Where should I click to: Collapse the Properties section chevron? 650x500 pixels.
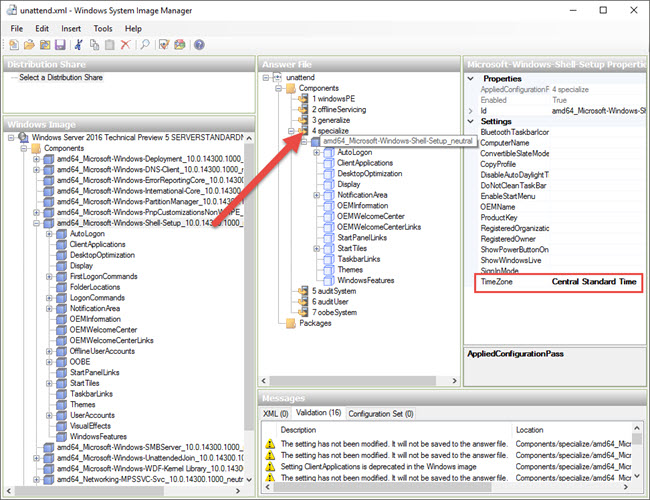[471, 78]
